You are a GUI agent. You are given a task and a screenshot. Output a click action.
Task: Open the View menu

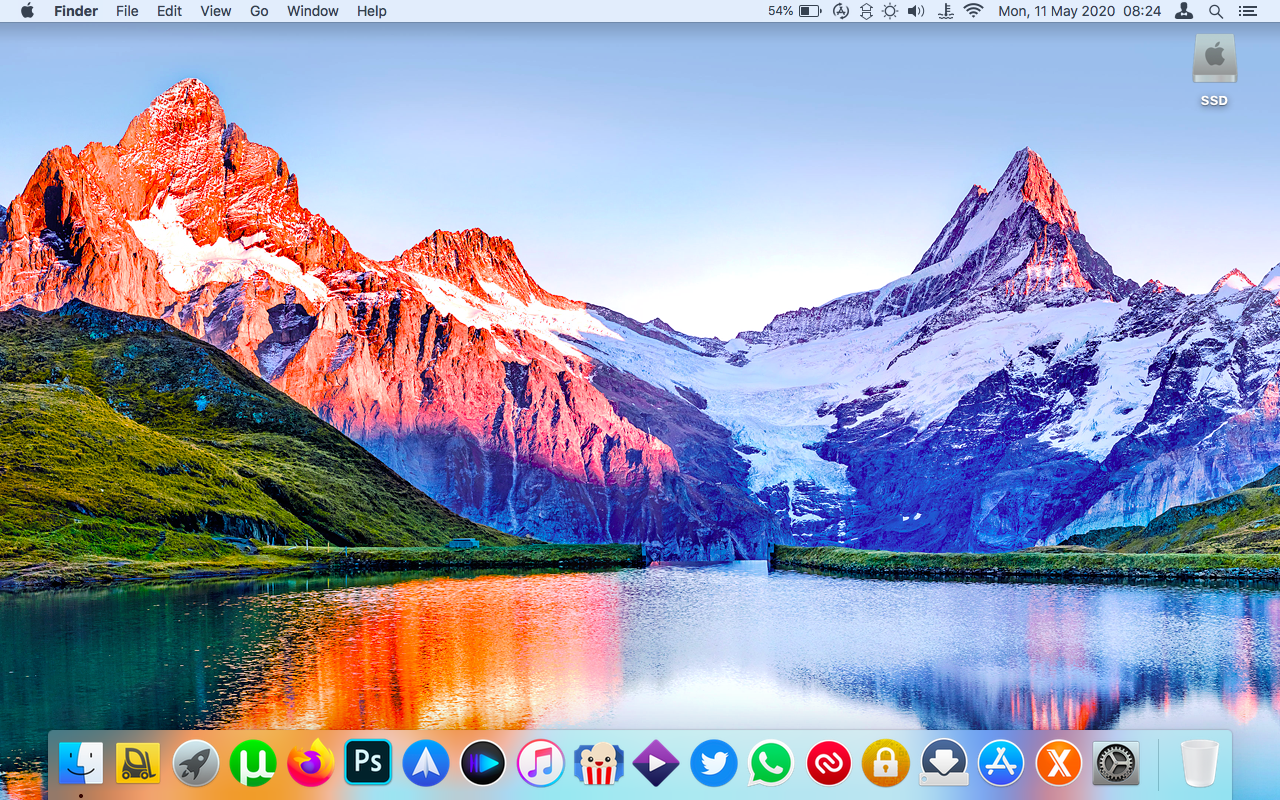tap(215, 11)
